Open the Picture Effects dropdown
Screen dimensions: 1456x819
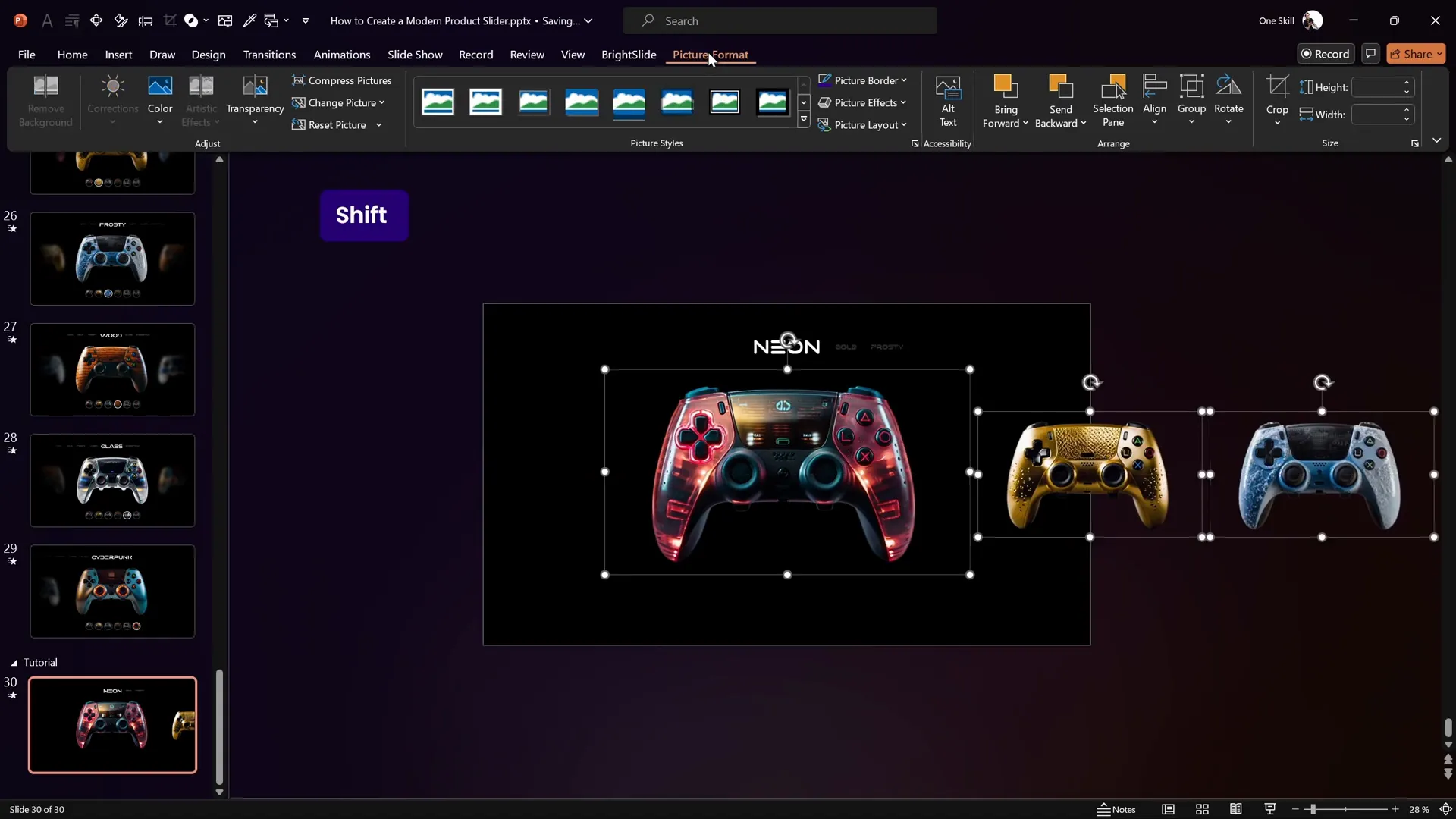pyautogui.click(x=863, y=102)
